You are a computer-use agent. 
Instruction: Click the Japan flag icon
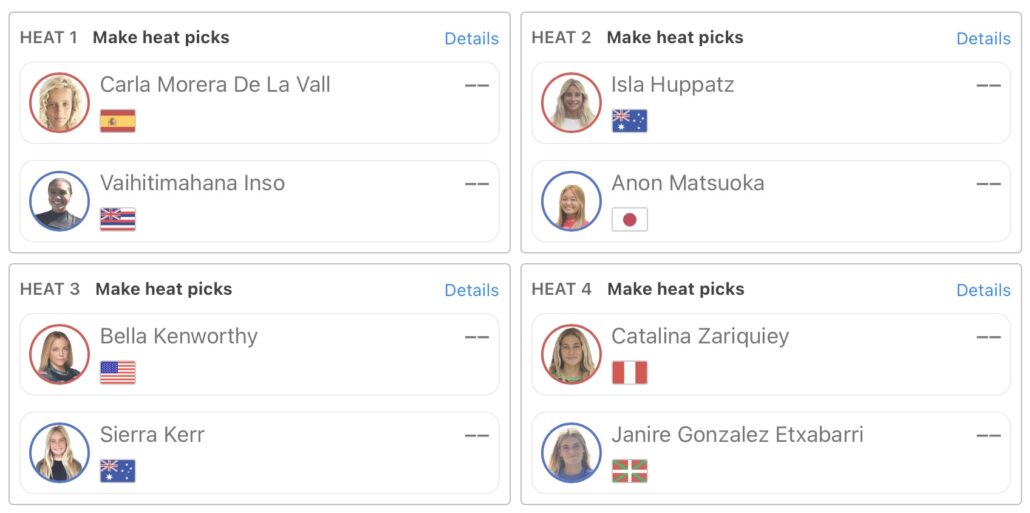click(x=630, y=220)
